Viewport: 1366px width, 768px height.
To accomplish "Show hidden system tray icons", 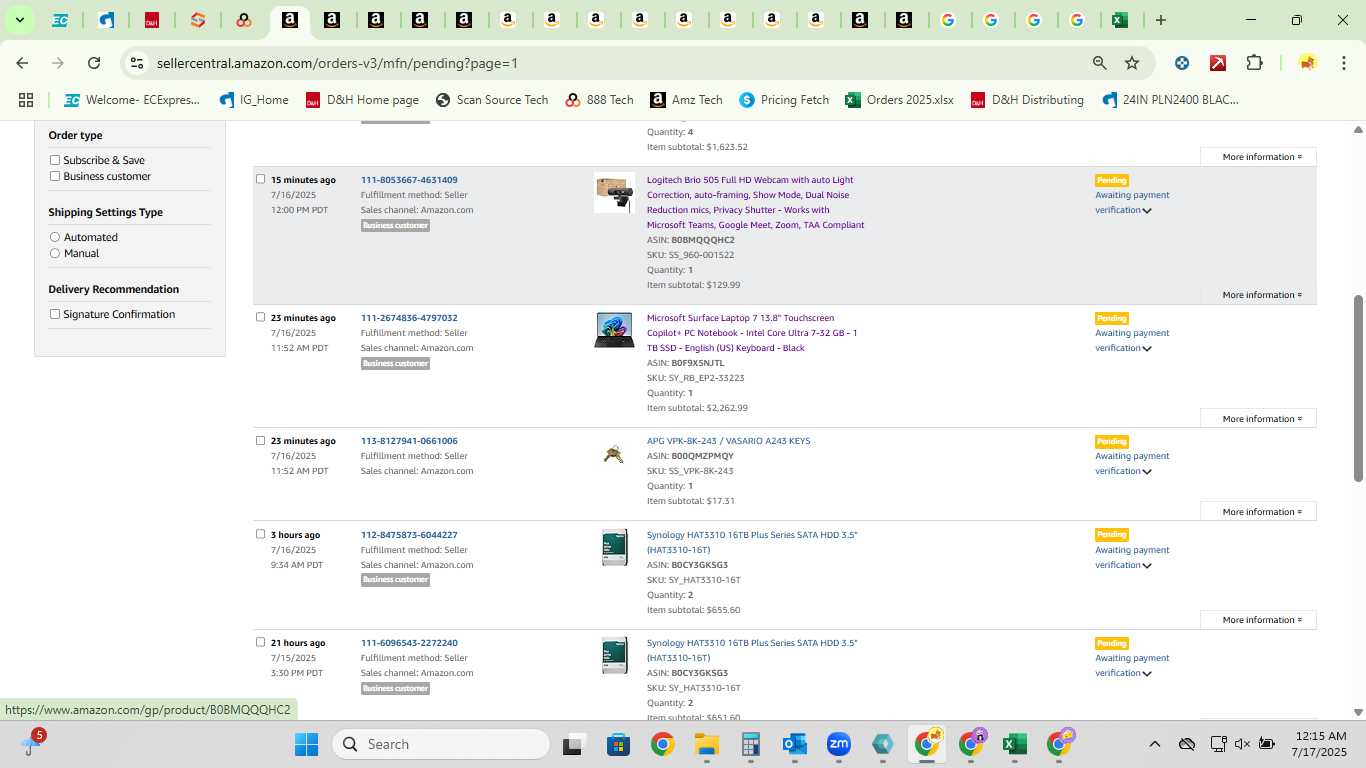I will click(x=1154, y=744).
